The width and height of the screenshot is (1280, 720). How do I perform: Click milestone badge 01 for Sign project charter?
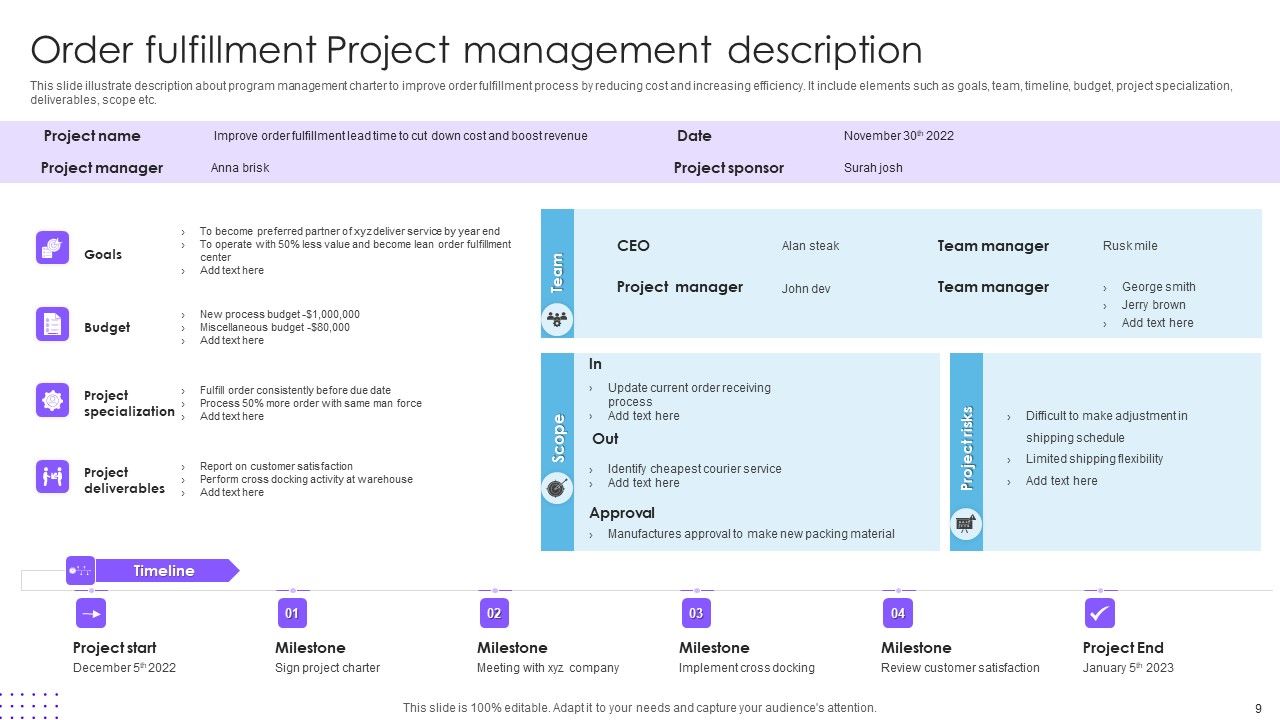tap(293, 613)
